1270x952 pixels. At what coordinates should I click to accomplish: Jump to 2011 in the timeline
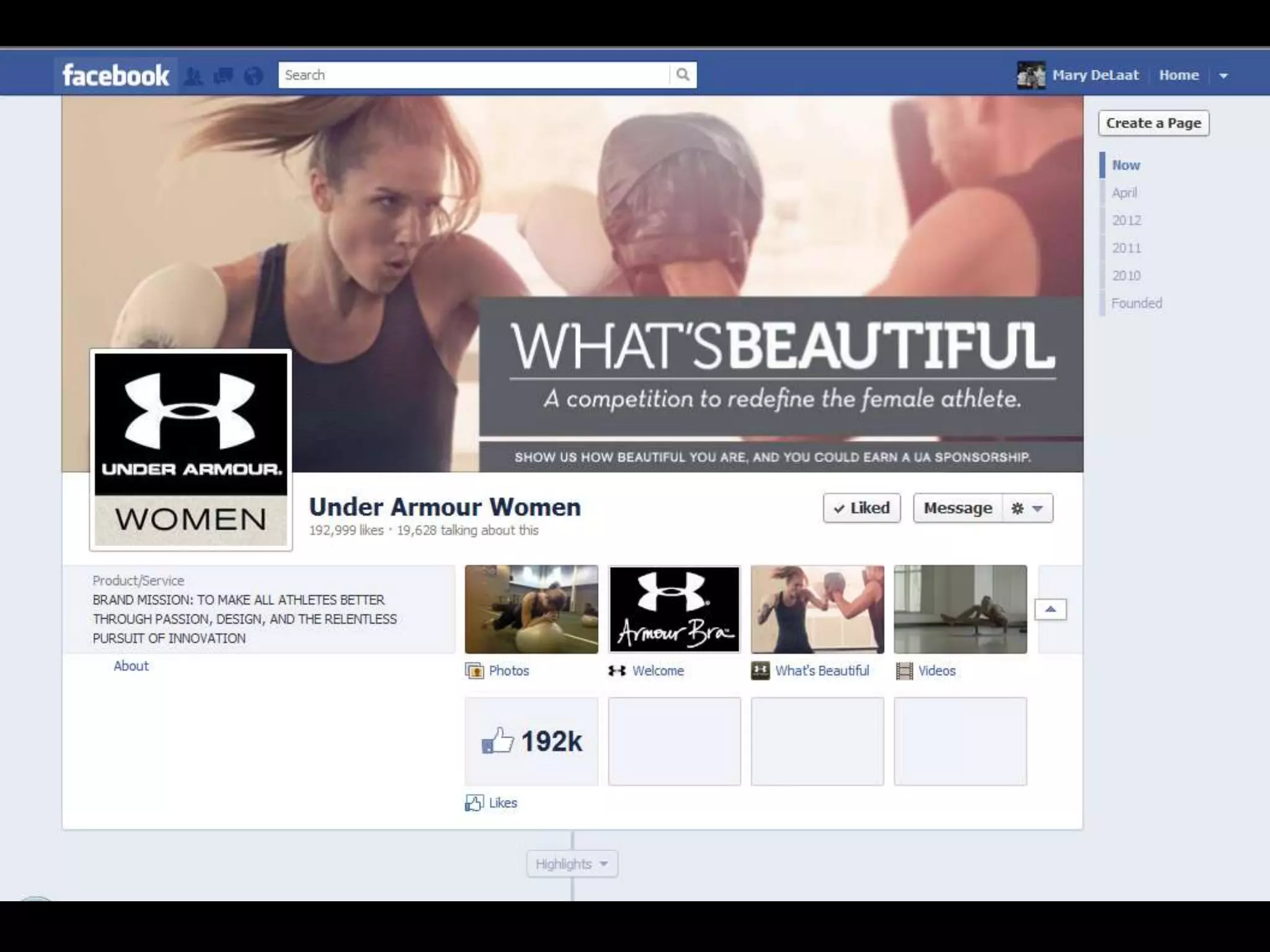coord(1126,248)
